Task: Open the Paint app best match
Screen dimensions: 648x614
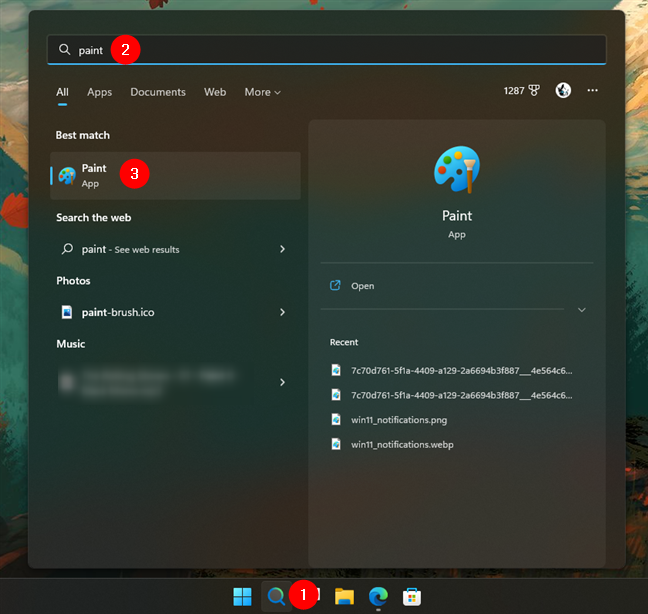Action: 175,176
